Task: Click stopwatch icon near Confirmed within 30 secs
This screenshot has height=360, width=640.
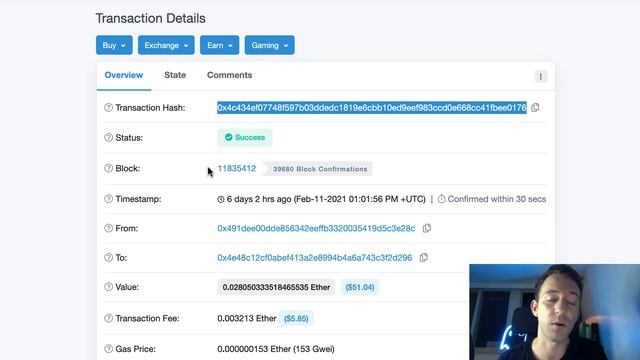Action: 441,199
